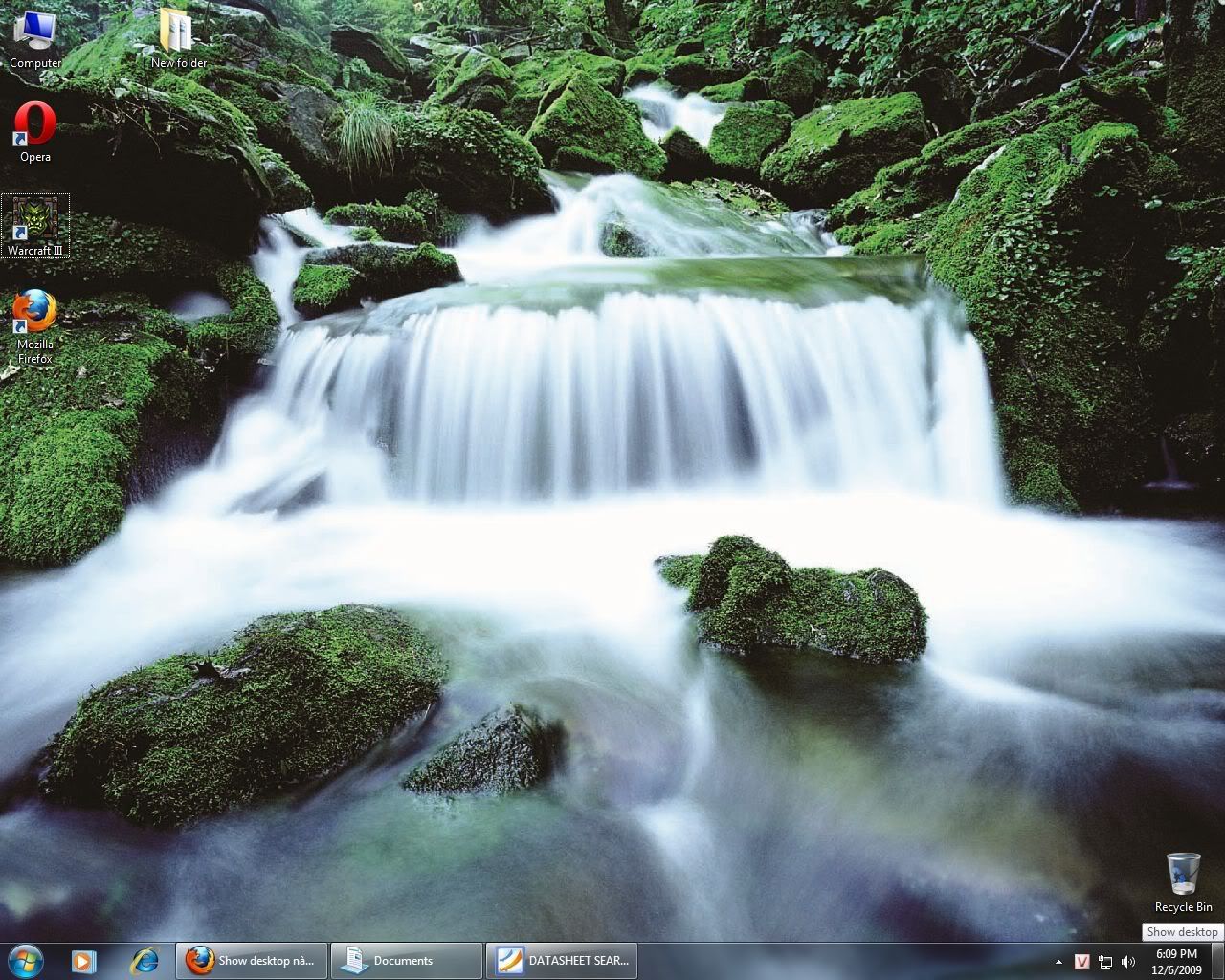The height and width of the screenshot is (980, 1225).
Task: Switch to the DATASHEET SEAR... taskbar window
Action: point(562,960)
